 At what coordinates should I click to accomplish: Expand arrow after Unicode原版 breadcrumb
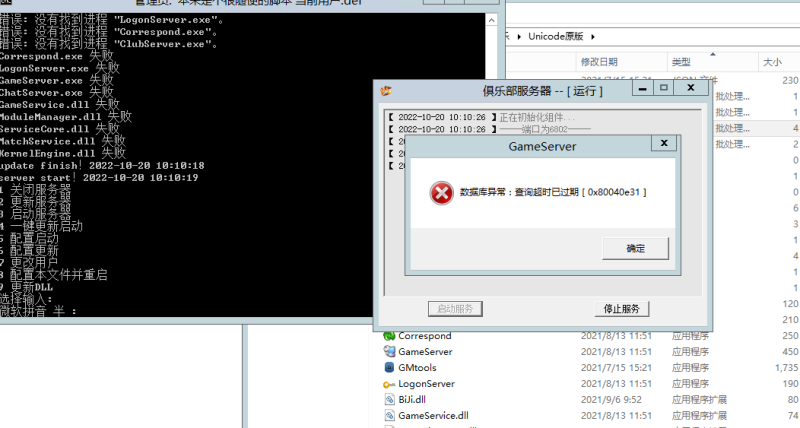pos(593,37)
